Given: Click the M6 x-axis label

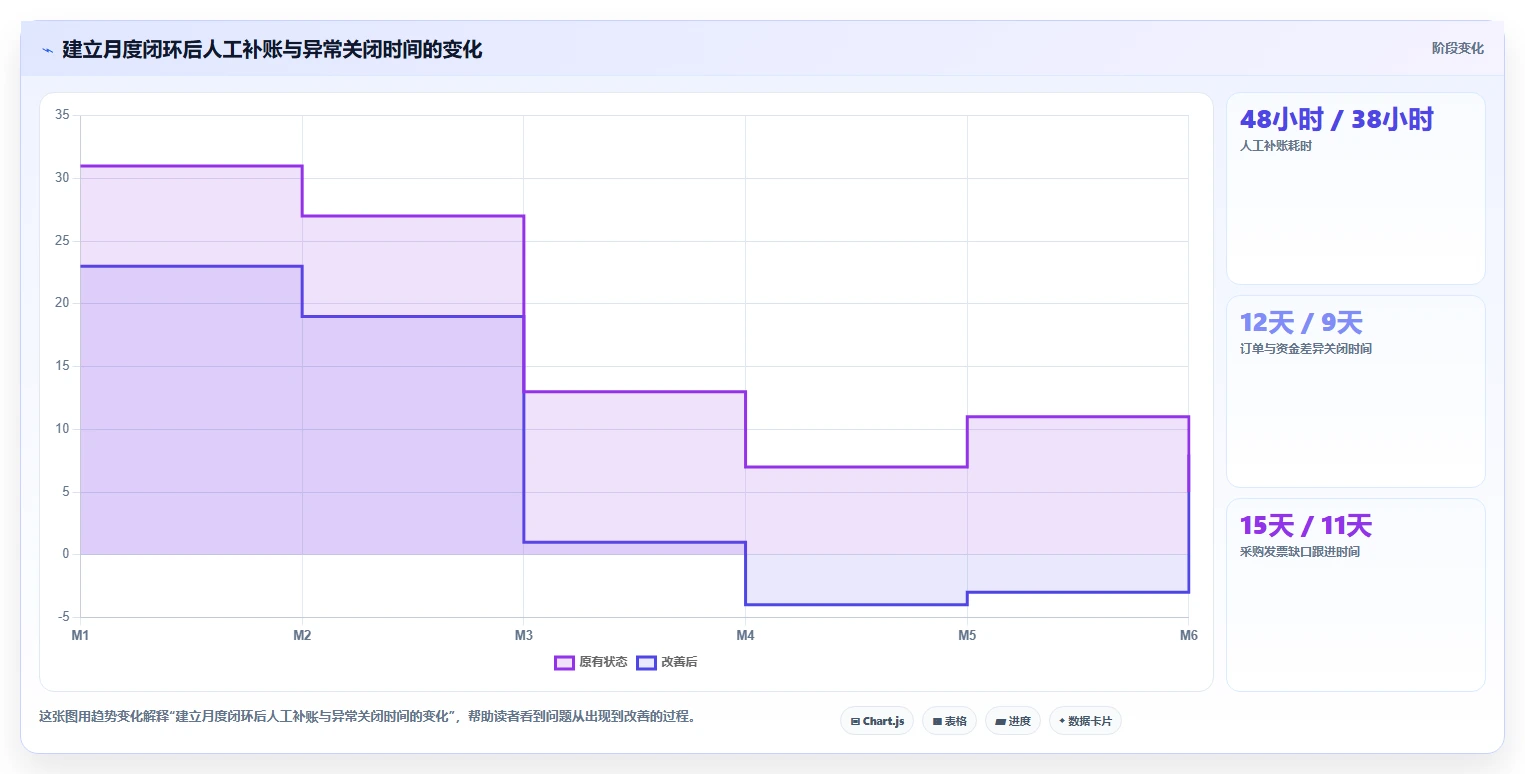Looking at the screenshot, I should (x=1188, y=635).
